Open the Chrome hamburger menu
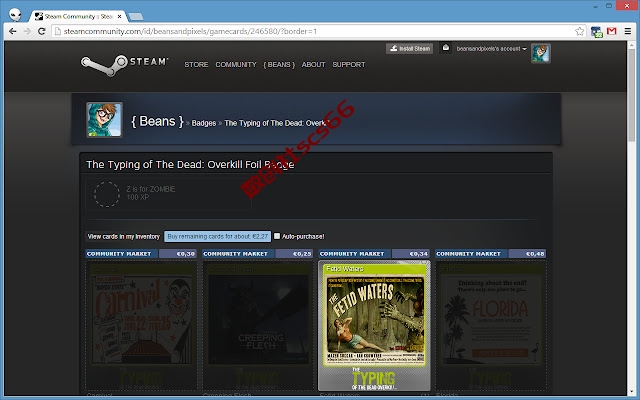This screenshot has width=640, height=400. click(x=628, y=31)
